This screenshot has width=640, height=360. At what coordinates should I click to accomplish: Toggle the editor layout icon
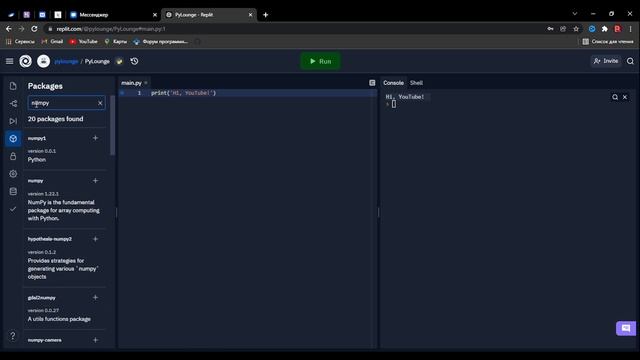tap(372, 83)
